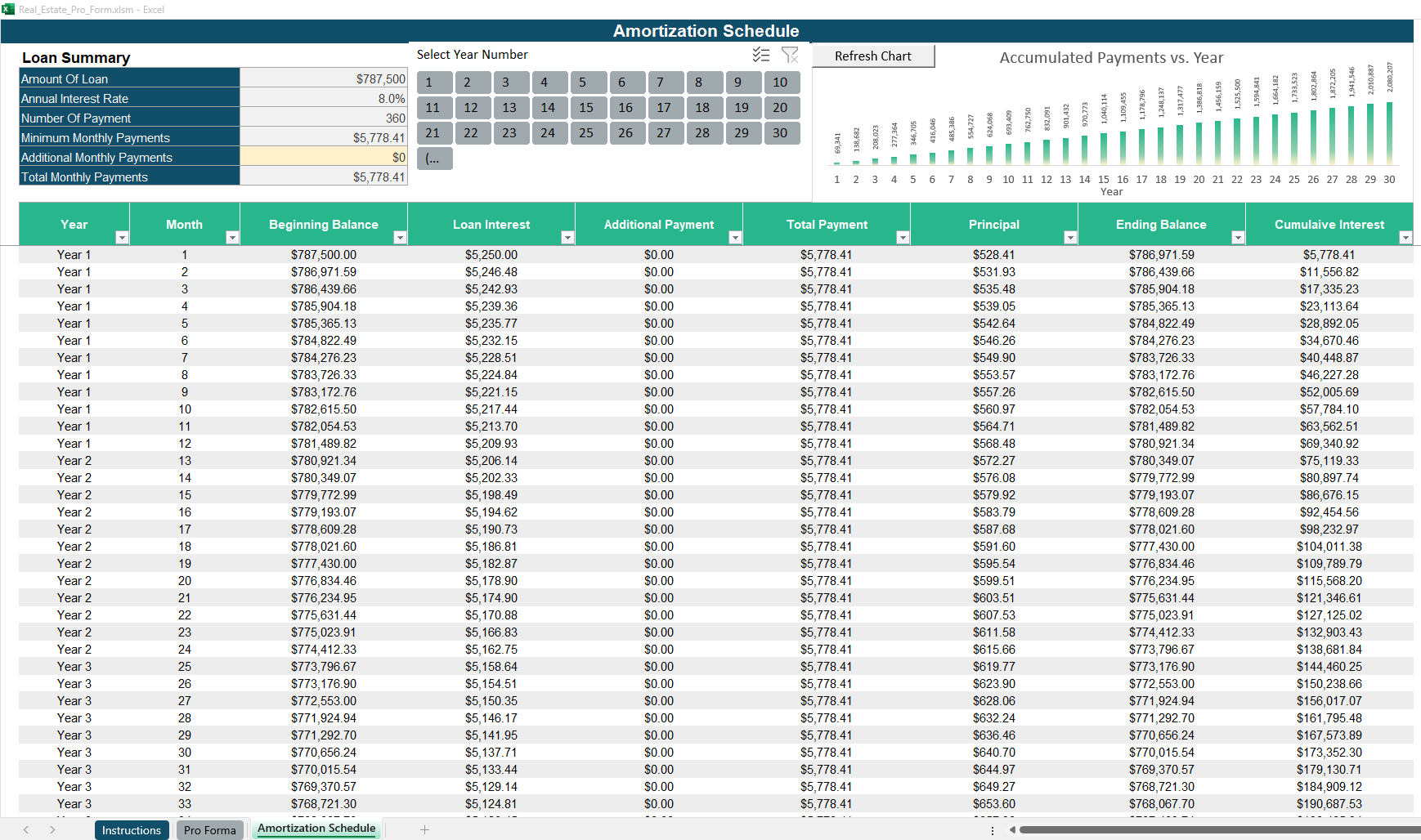Enable multi-select on the year slicer
This screenshot has width=1421, height=840.
tap(760, 55)
